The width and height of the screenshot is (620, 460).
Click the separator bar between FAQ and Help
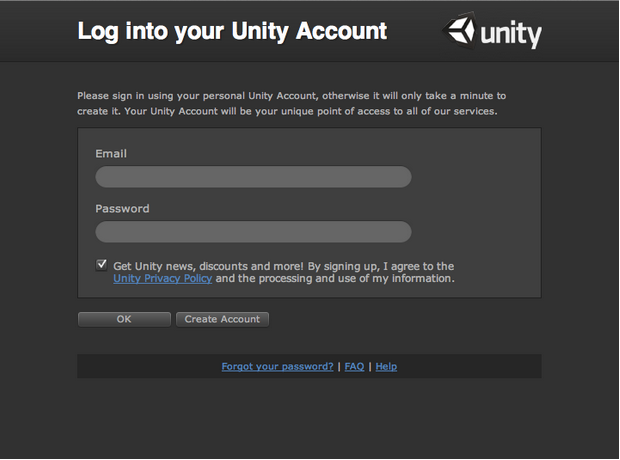pyautogui.click(x=370, y=367)
